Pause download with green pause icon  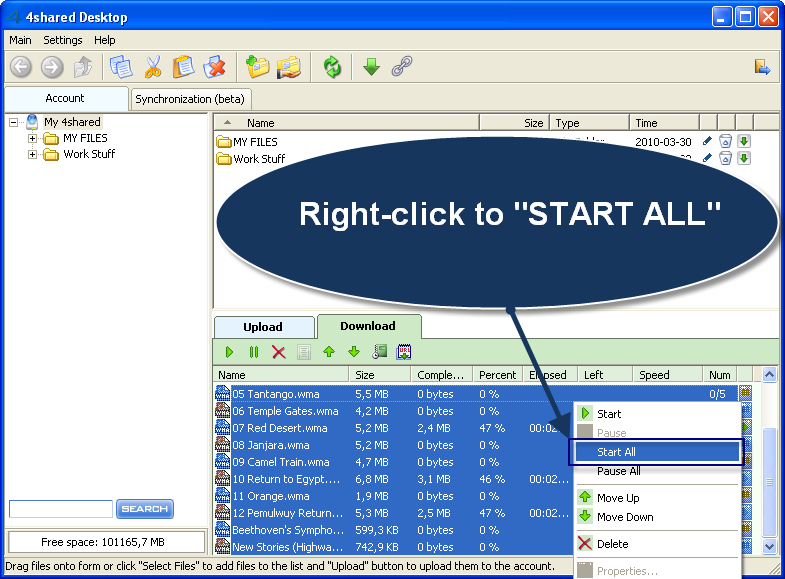click(254, 352)
